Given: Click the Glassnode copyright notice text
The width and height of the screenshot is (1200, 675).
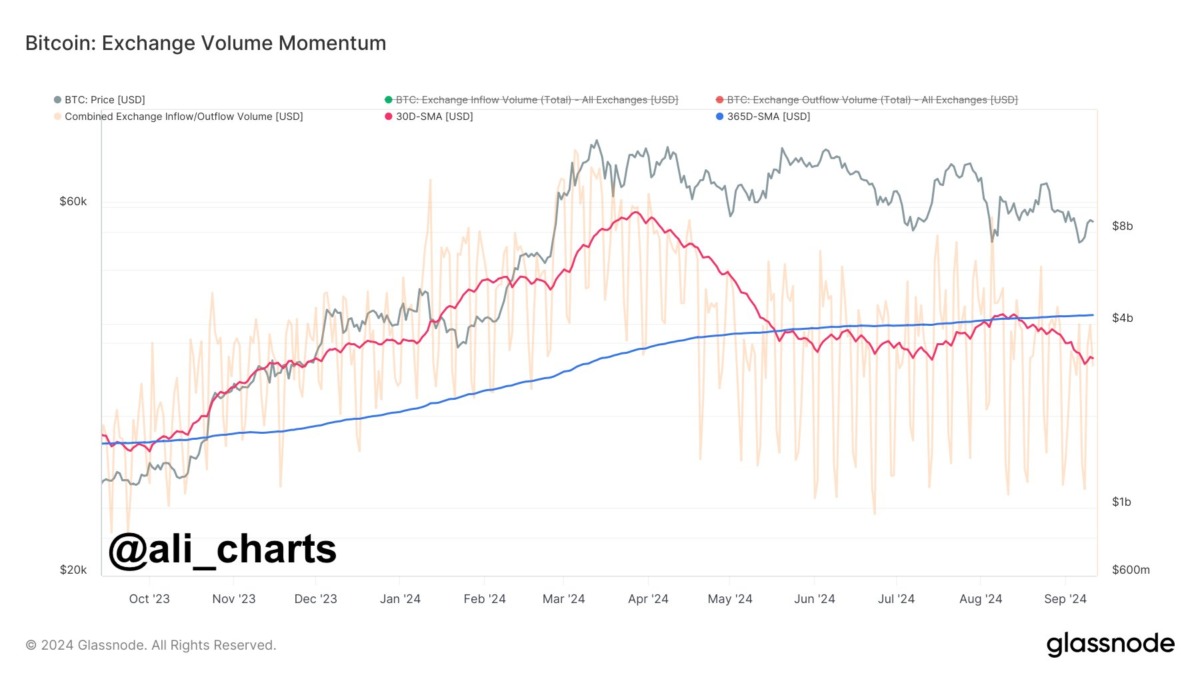Looking at the screenshot, I should click(x=150, y=645).
